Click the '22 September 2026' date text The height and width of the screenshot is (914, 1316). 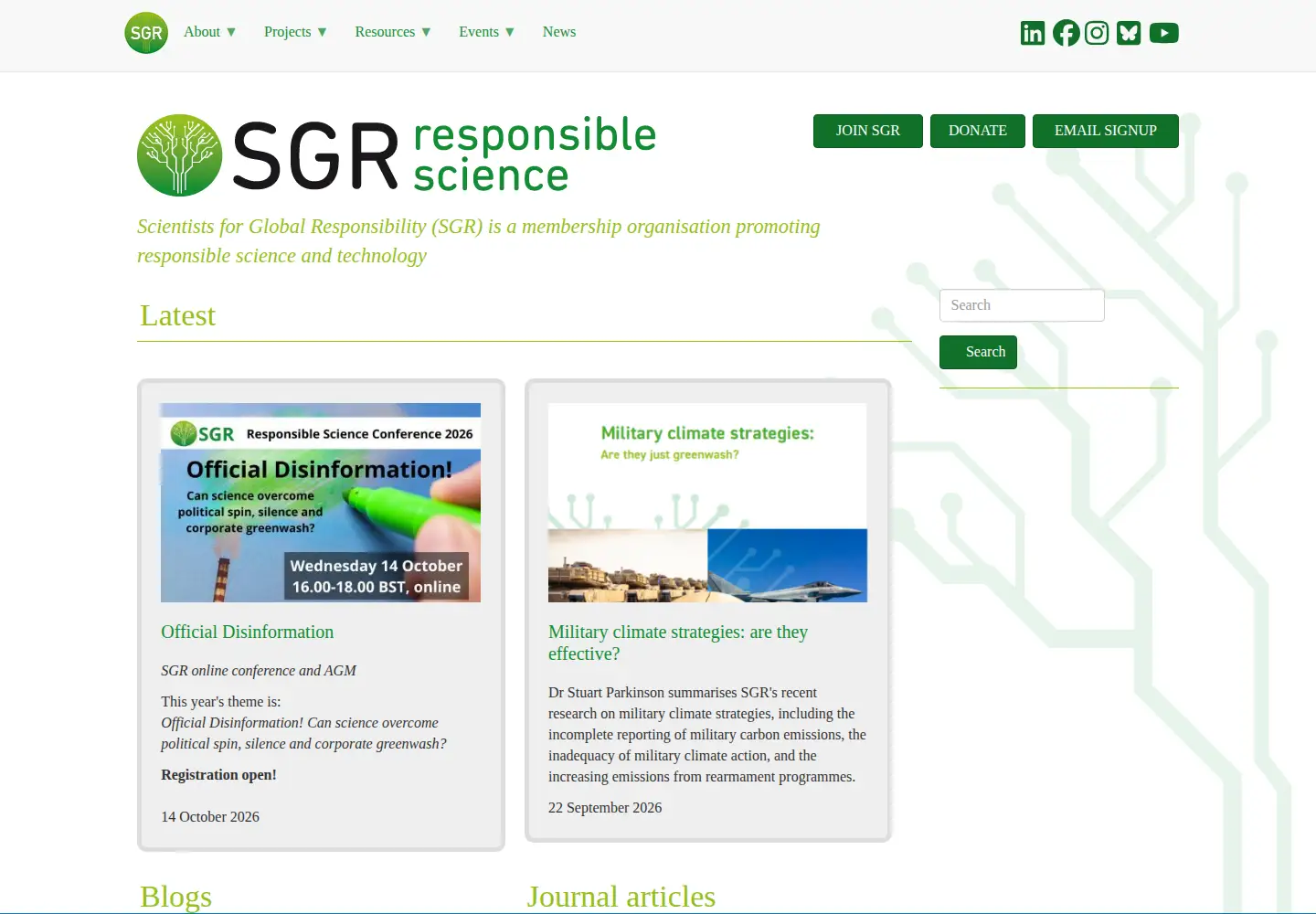(605, 808)
